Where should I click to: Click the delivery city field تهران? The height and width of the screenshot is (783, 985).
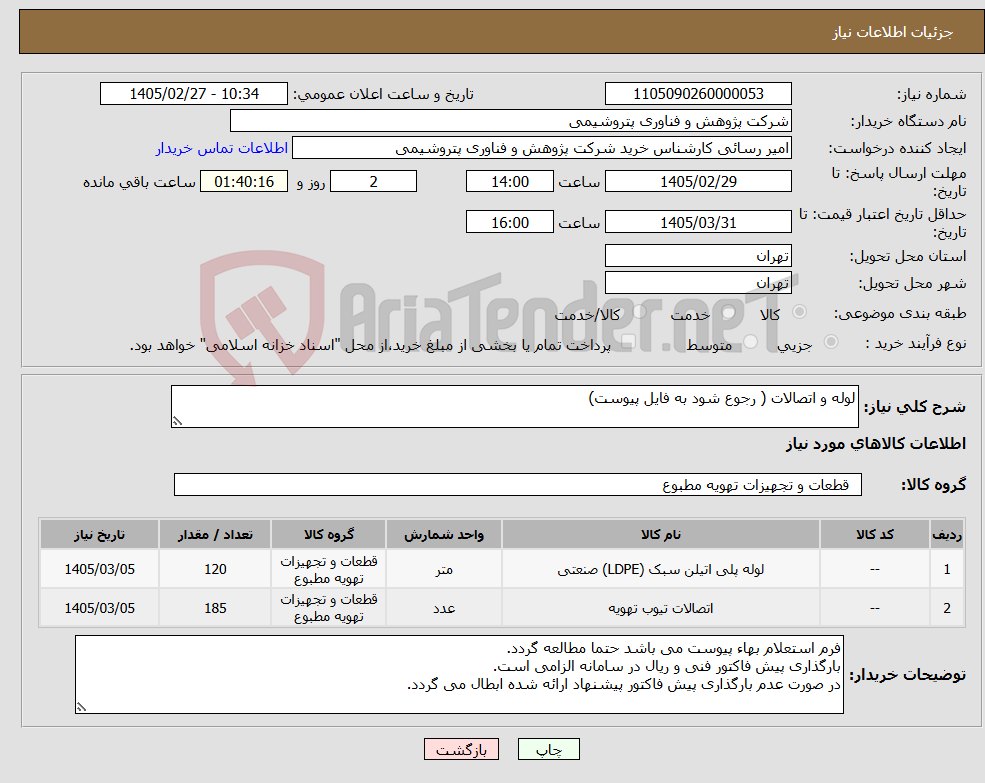pos(698,283)
